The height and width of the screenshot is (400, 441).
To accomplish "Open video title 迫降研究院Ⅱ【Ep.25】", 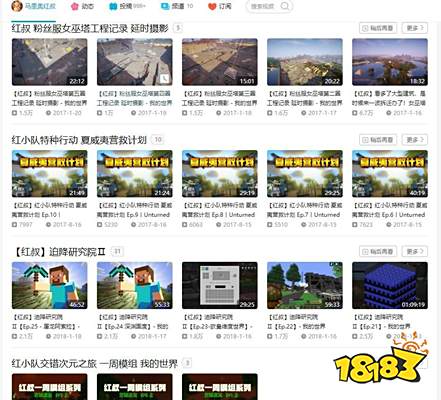I will coord(46,321).
